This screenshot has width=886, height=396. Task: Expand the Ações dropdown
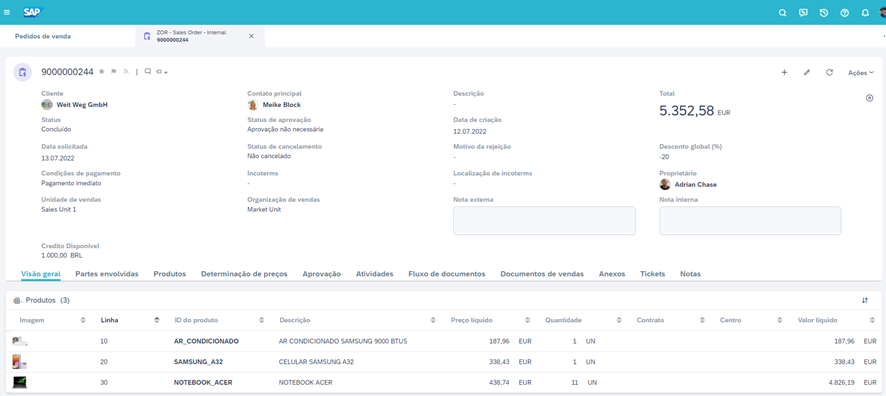click(x=861, y=72)
